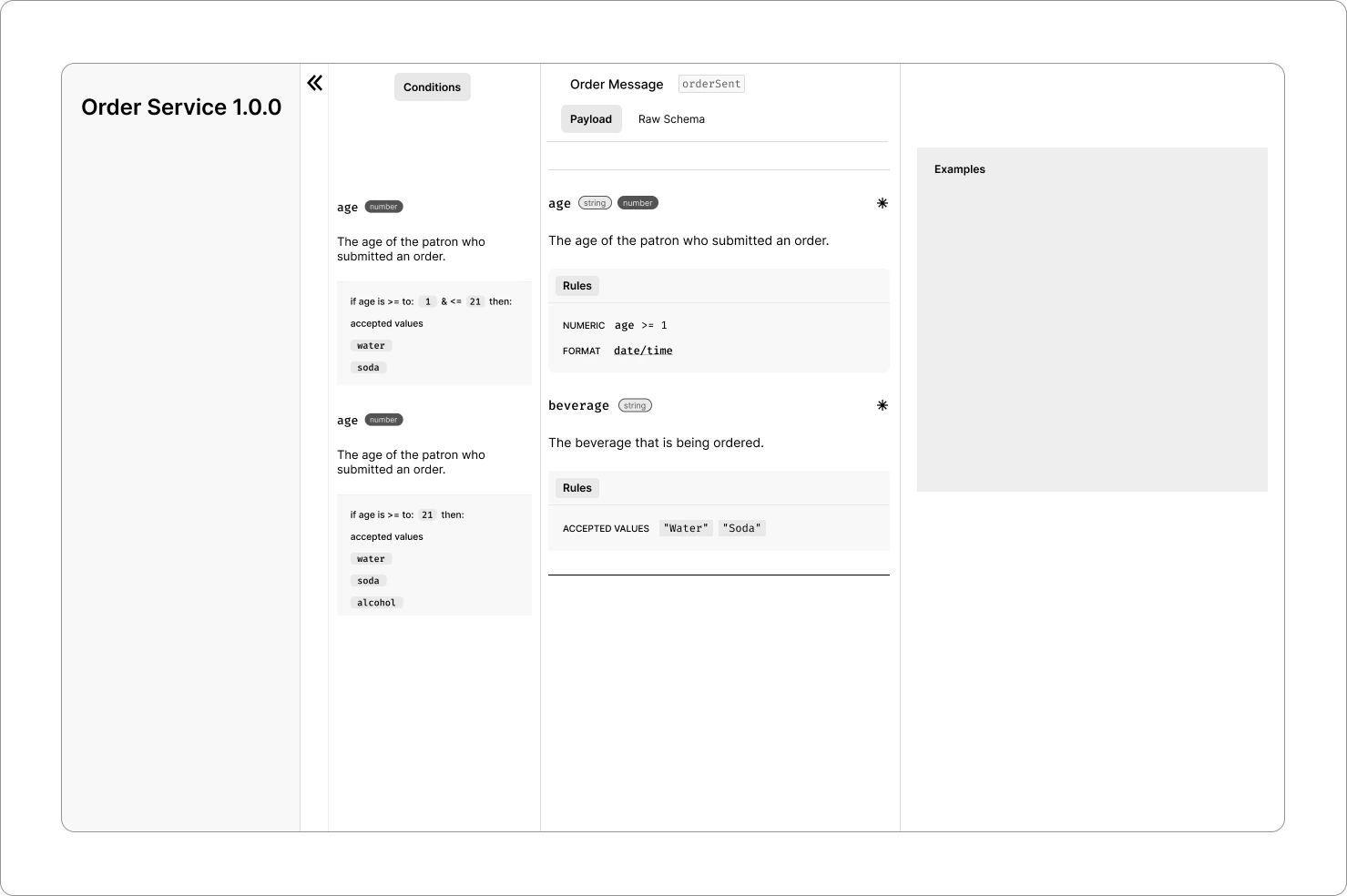Collapse the sidebar with double-chevron icon

[315, 83]
